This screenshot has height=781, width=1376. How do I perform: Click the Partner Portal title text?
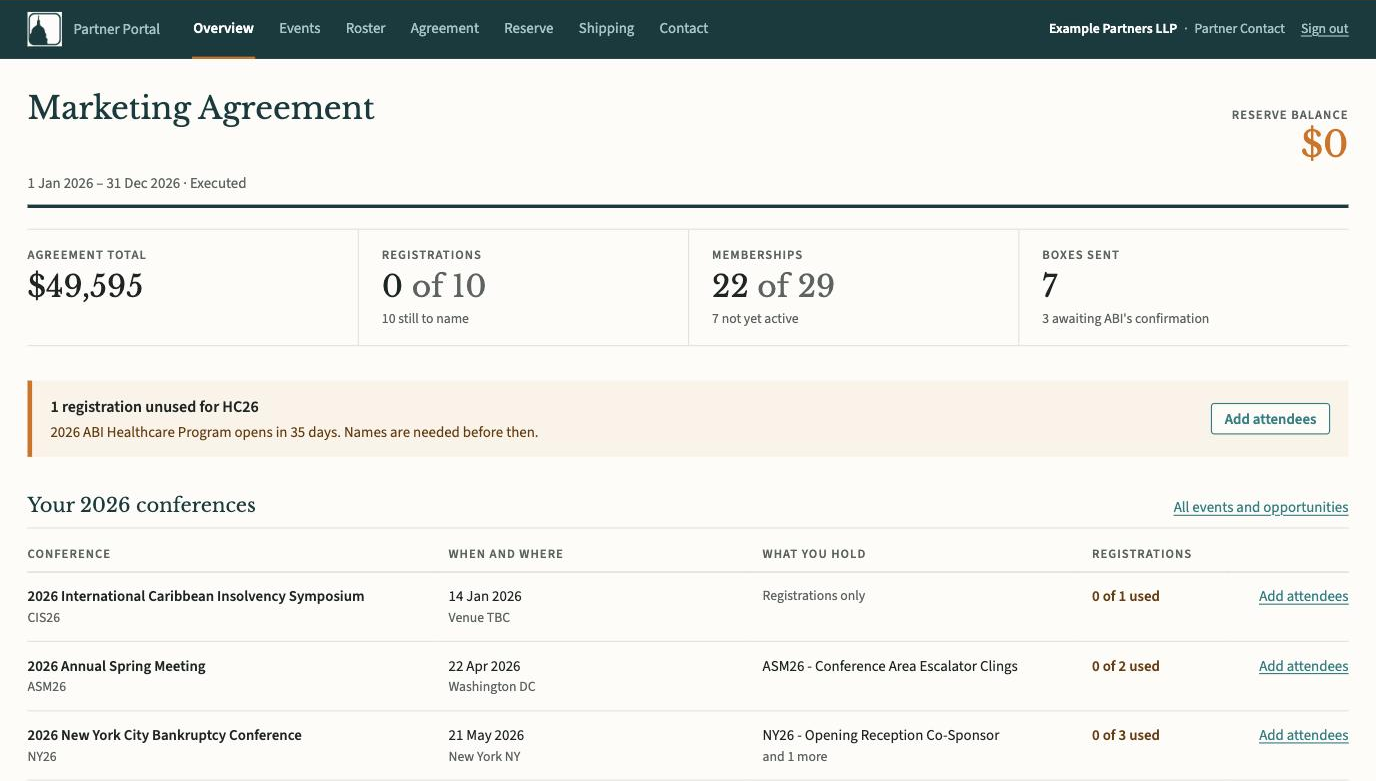coord(117,29)
